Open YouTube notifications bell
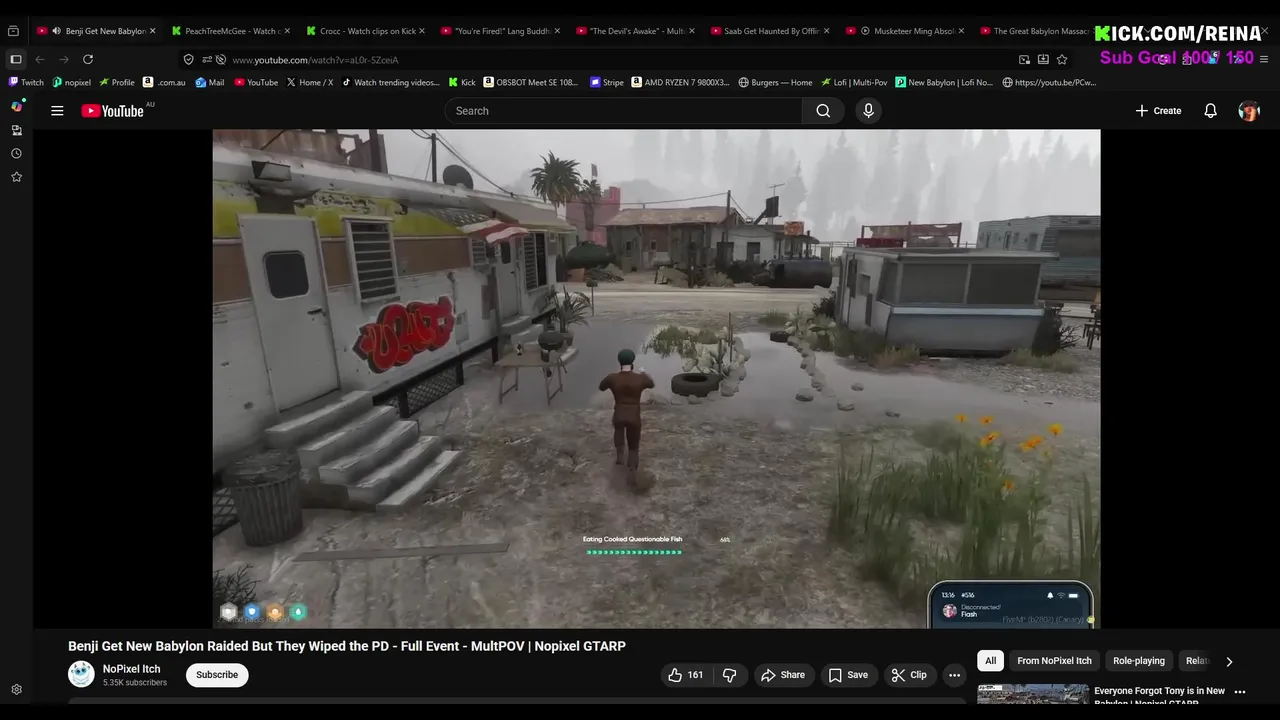 pos(1210,111)
